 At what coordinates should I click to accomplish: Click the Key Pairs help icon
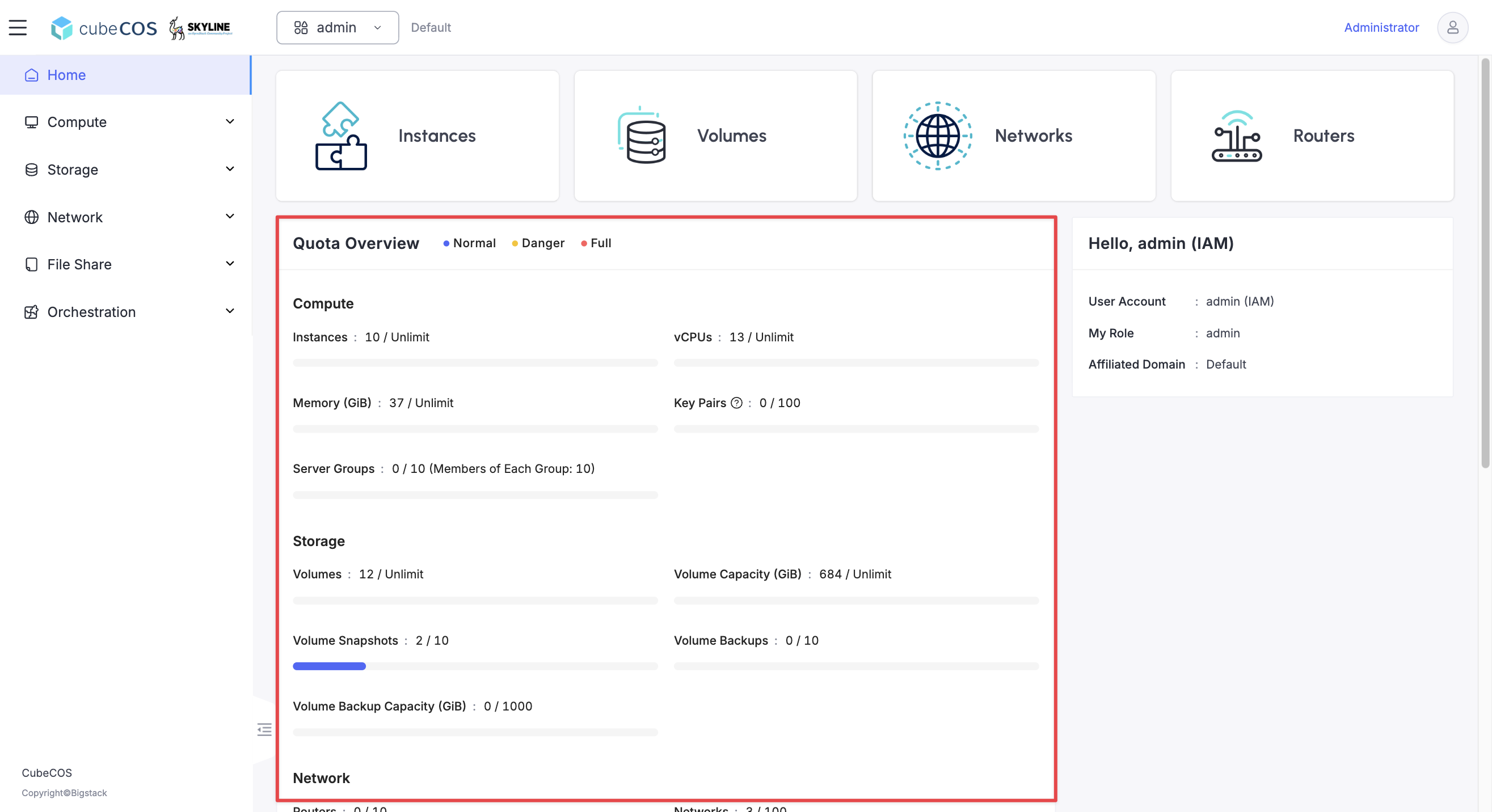click(736, 403)
